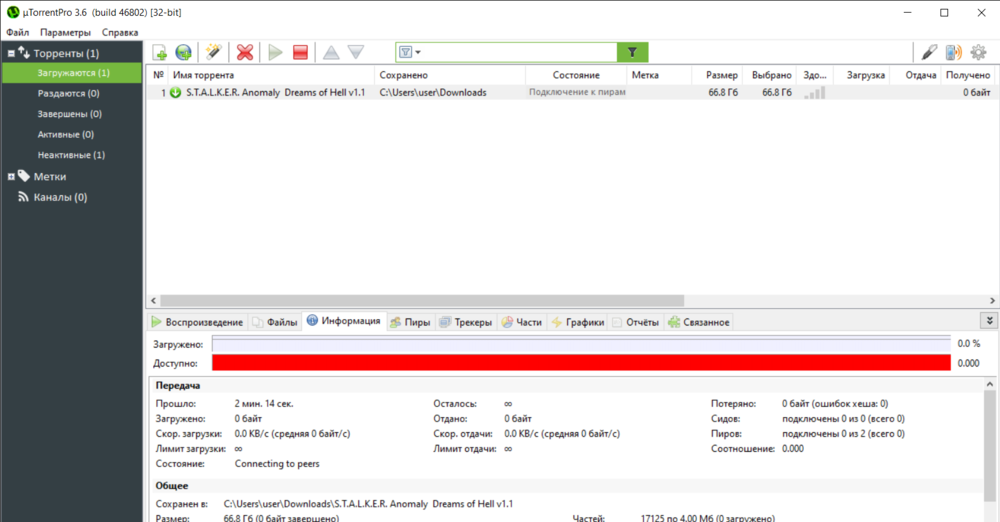
Task: Click inside the torrent search field
Action: pos(520,52)
